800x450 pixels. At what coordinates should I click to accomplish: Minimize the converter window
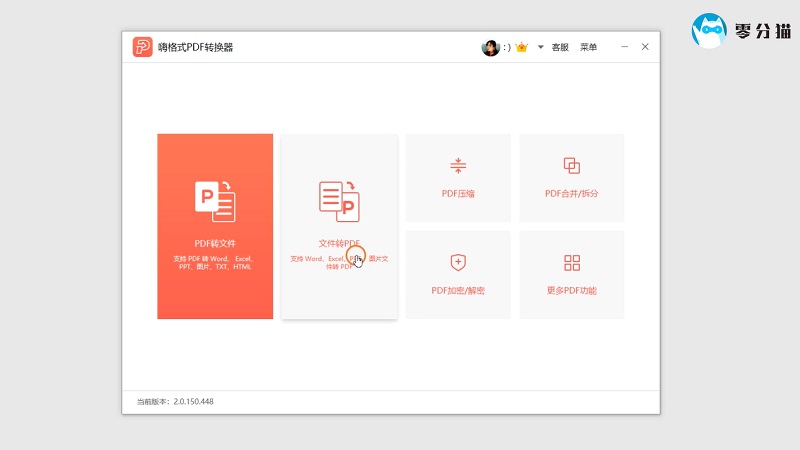click(x=624, y=46)
